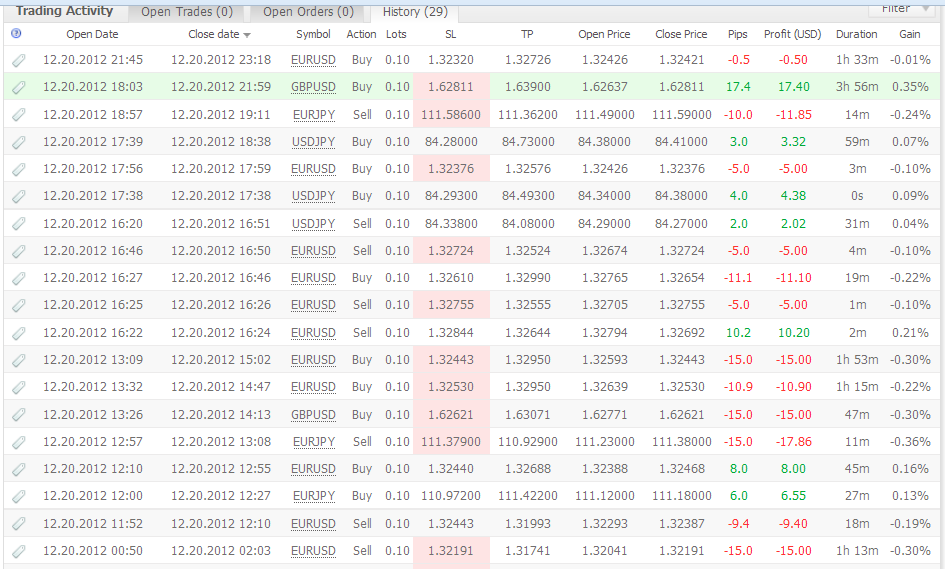
Task: Sort by the TP column header
Action: coord(527,34)
